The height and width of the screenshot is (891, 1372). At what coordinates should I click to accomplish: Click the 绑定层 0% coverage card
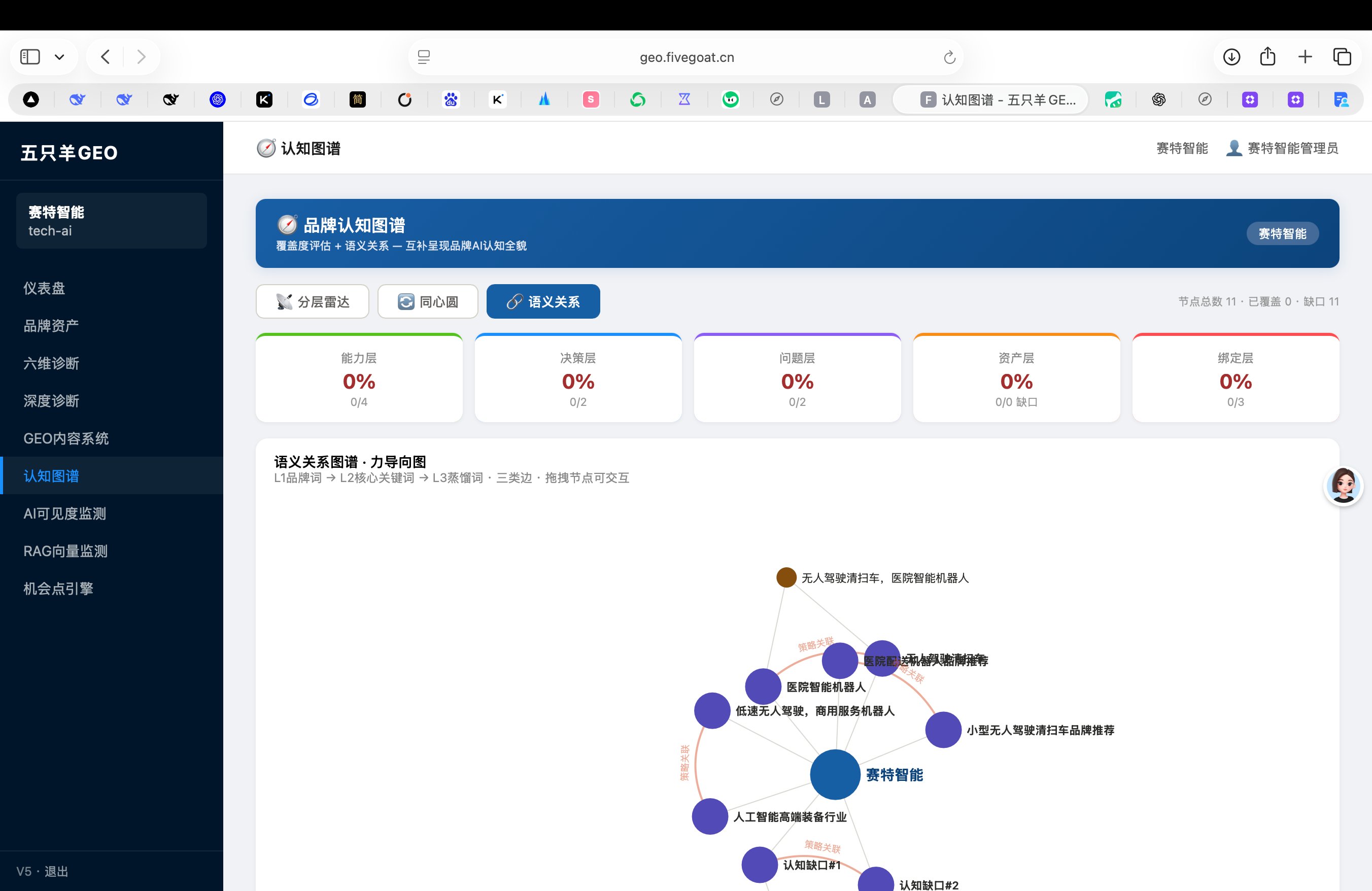click(1236, 378)
